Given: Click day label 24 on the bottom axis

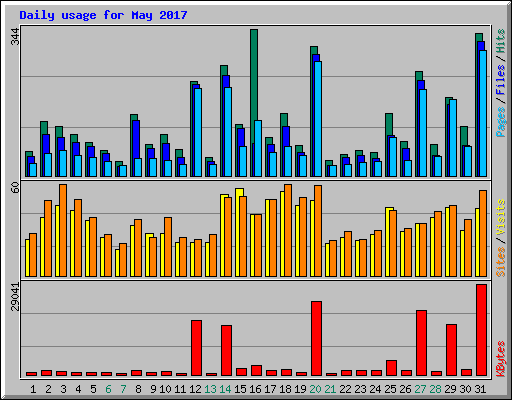Looking at the screenshot, I should click(x=375, y=389).
